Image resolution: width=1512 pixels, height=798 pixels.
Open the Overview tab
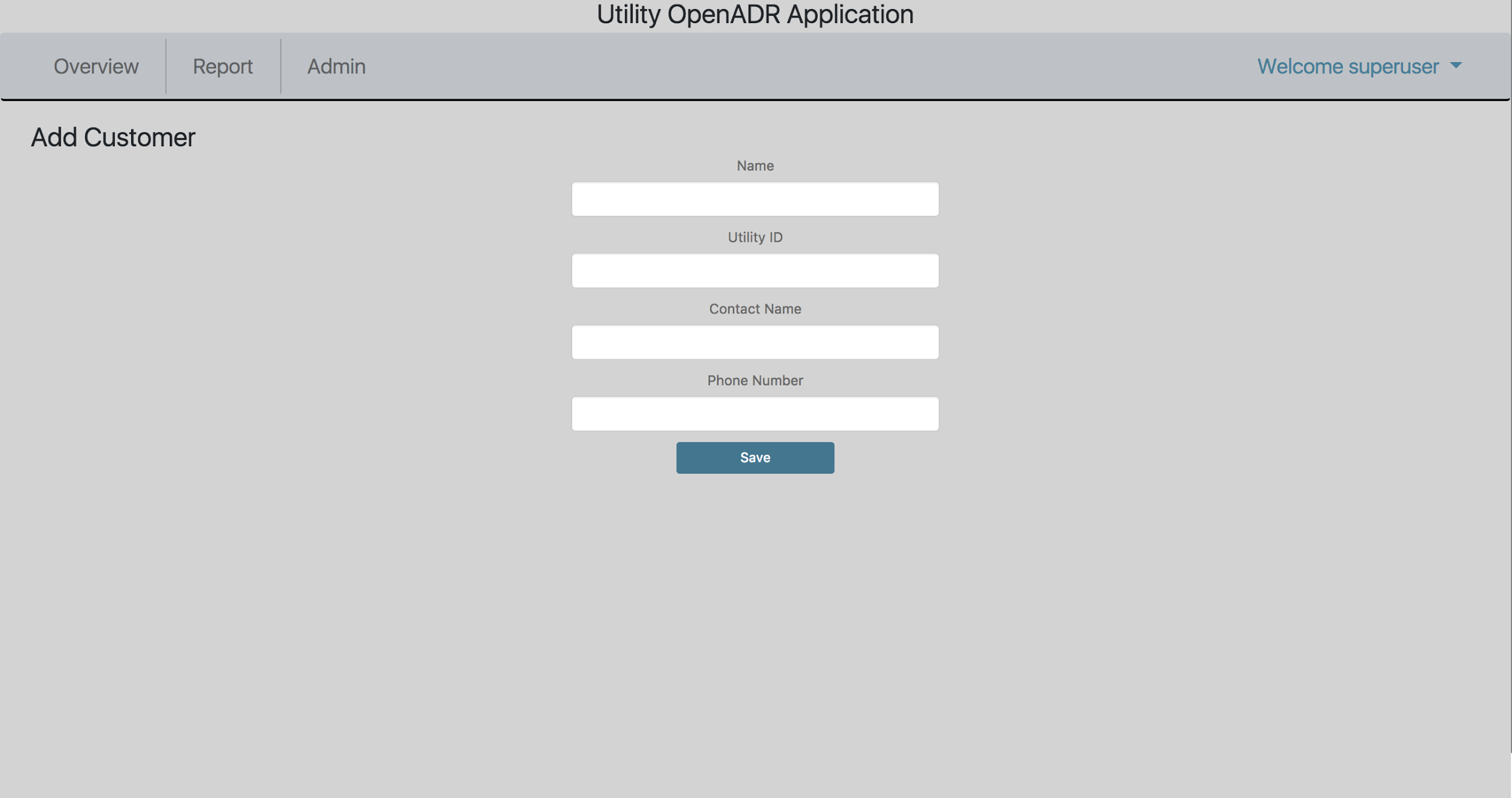click(96, 66)
